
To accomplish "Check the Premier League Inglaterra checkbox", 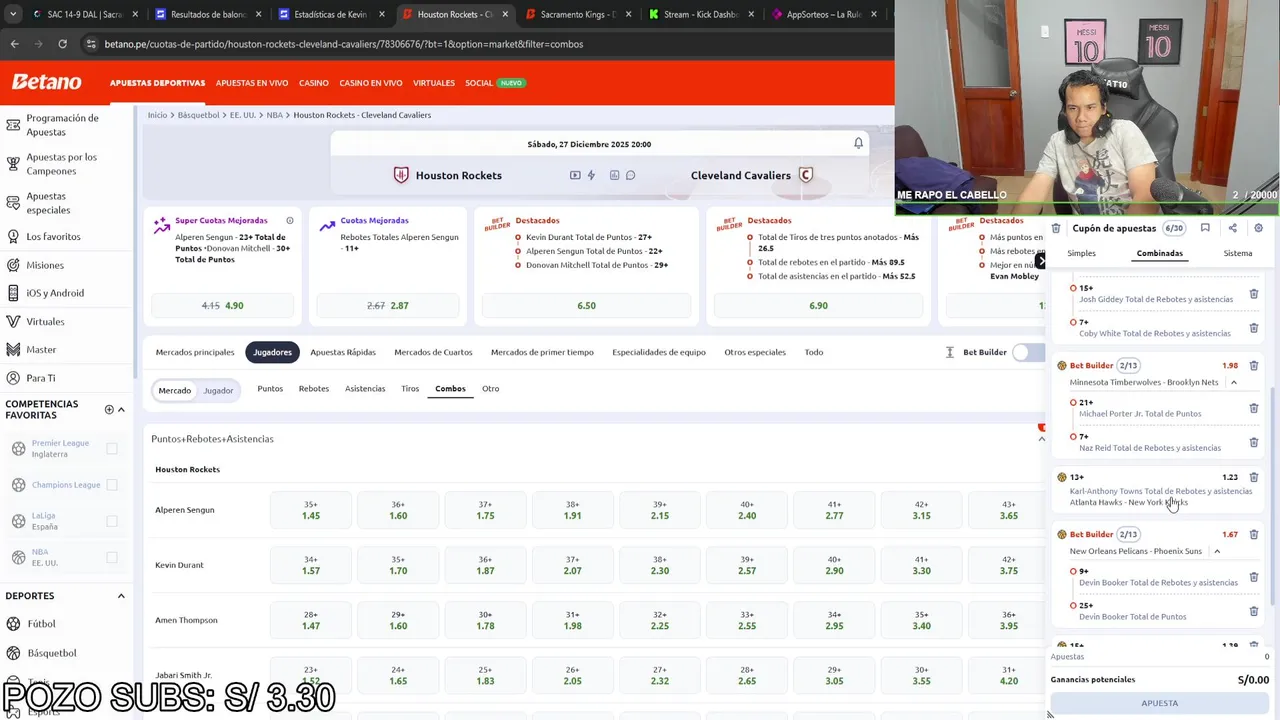I will (x=112, y=448).
